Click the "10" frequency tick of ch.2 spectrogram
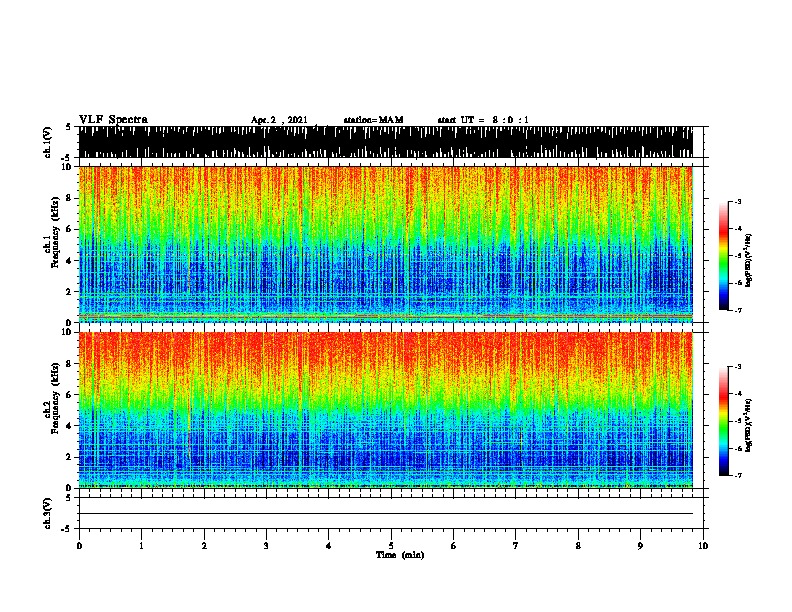Viewport: 792px width, 612px height. pyautogui.click(x=67, y=332)
